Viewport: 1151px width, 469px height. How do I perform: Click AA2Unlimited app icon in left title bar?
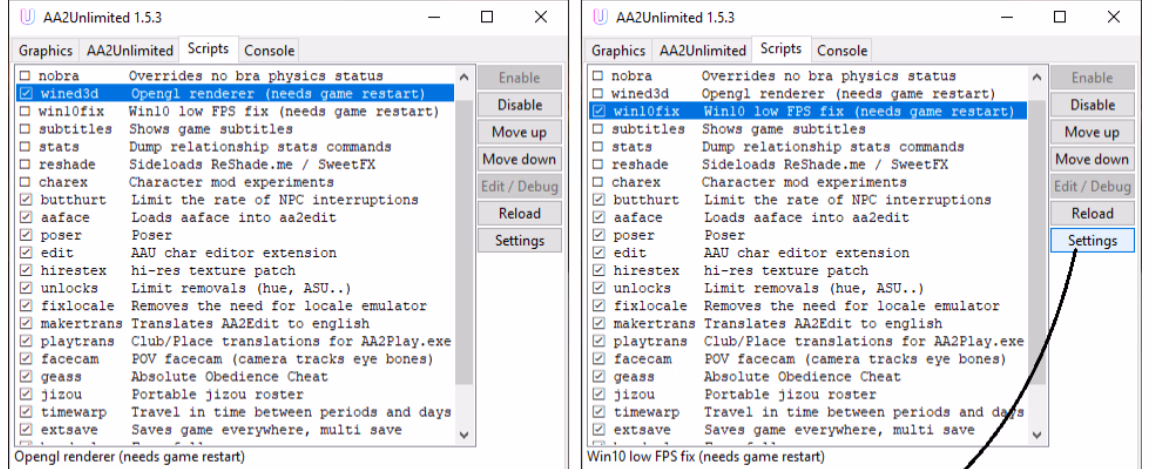tap(27, 17)
